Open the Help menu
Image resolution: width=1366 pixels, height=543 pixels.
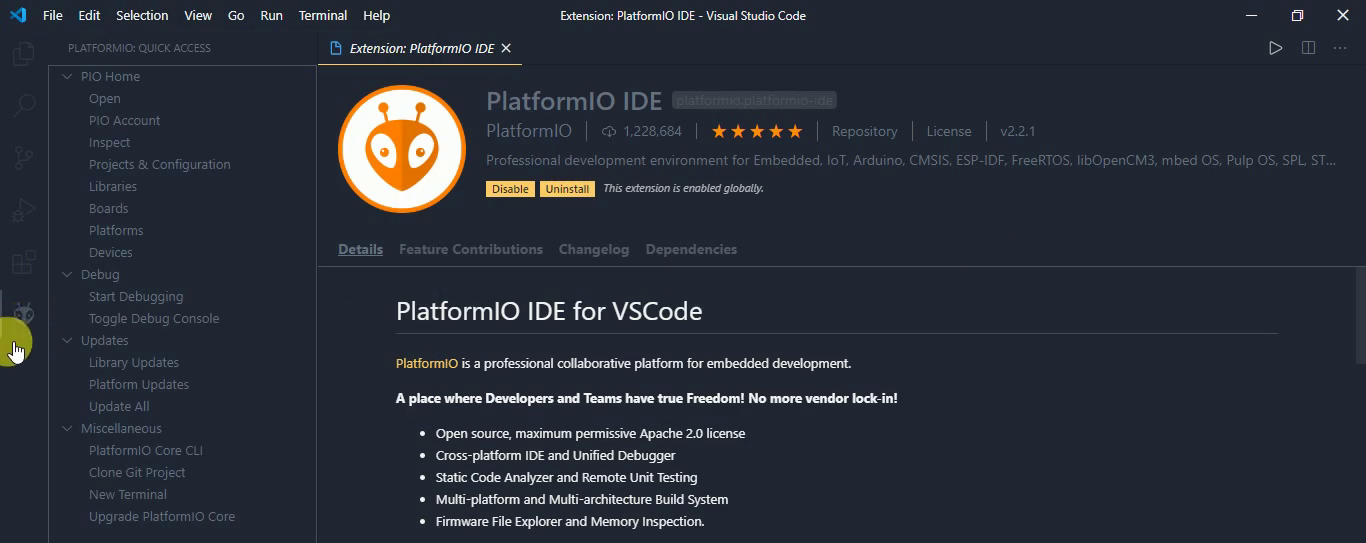click(376, 15)
